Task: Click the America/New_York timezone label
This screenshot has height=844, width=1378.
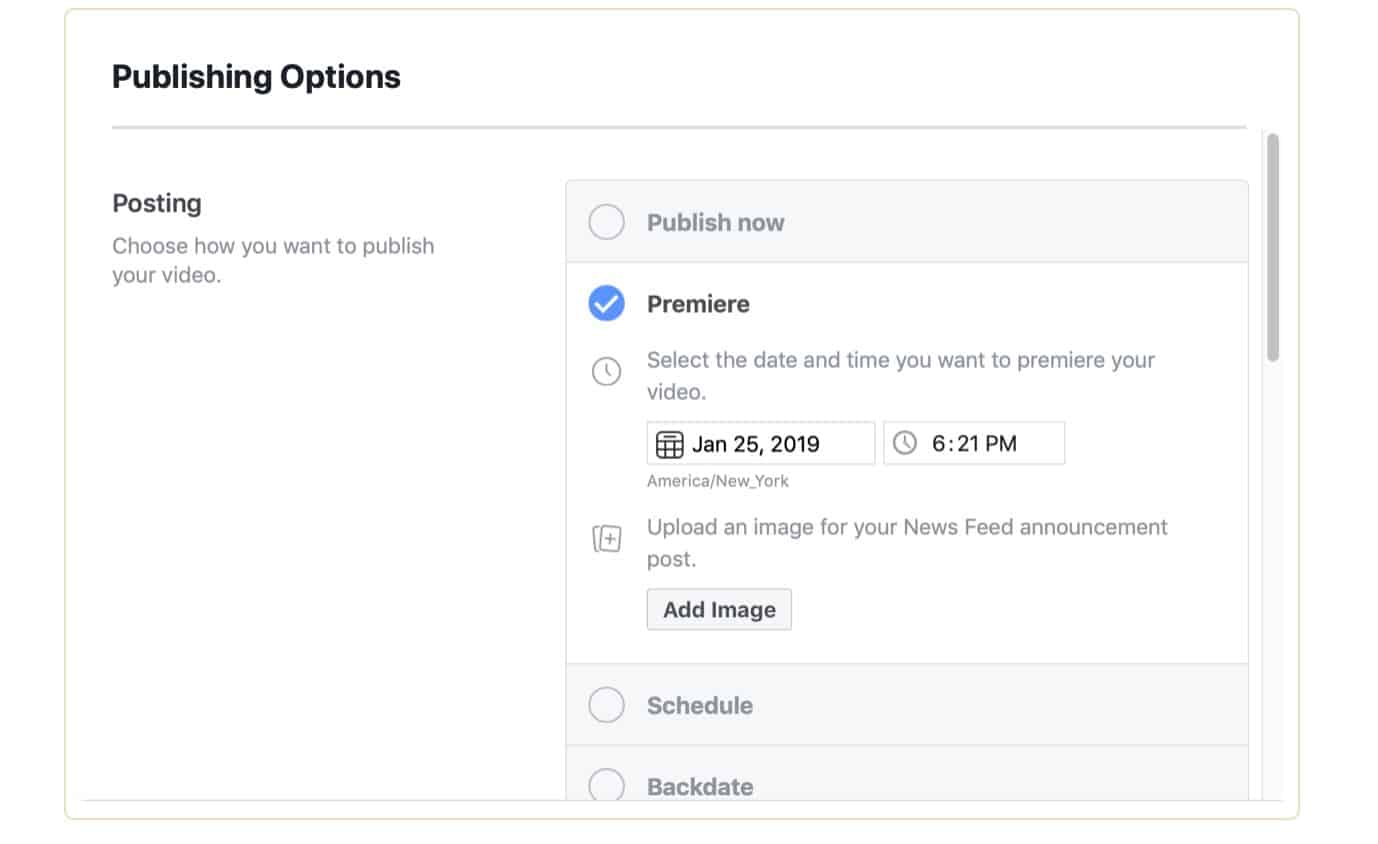Action: [x=717, y=481]
